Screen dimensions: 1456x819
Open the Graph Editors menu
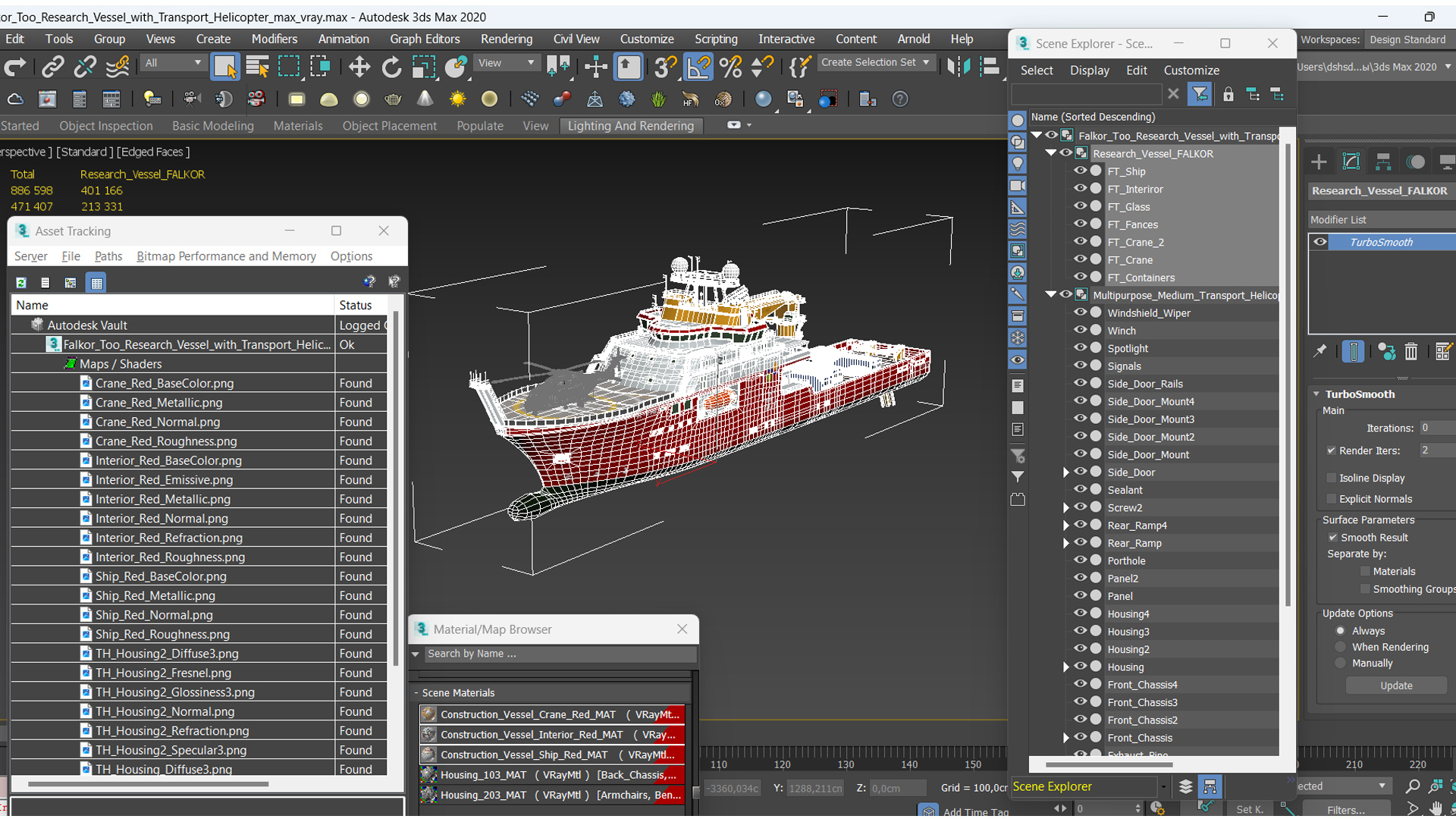425,39
